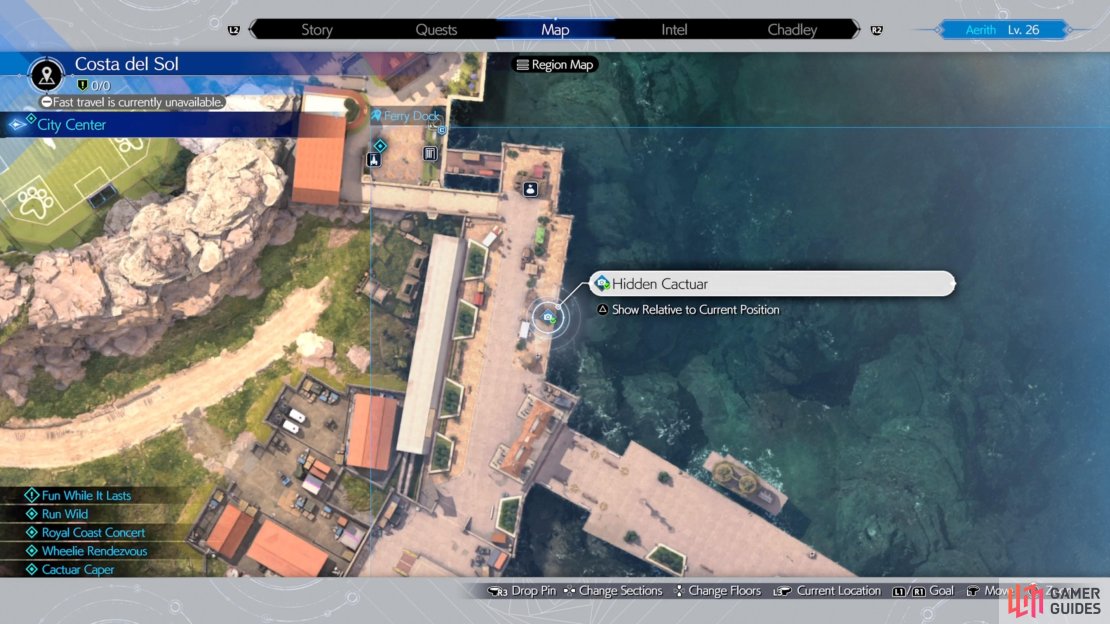The width and height of the screenshot is (1110, 624).
Task: Click the Hidden Cactuar tooltip label
Action: pyautogui.click(x=772, y=284)
